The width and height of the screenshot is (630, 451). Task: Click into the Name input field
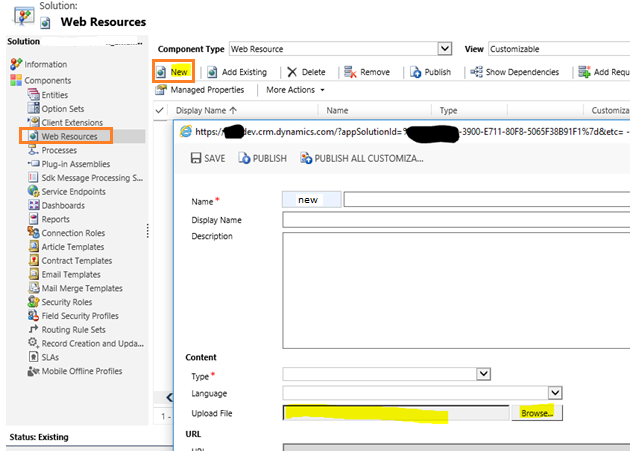tap(487, 199)
